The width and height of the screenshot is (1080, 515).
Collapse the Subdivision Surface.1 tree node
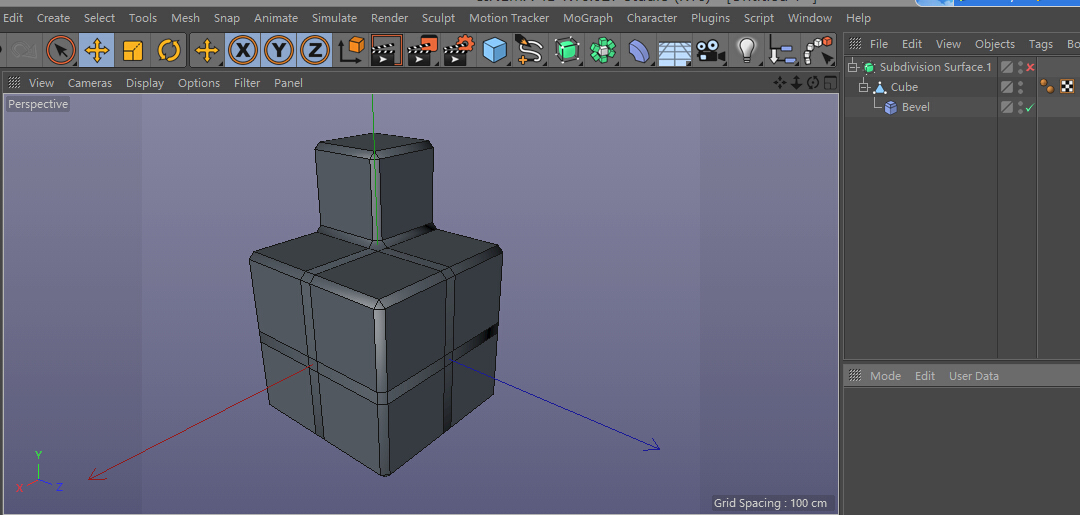(x=853, y=68)
